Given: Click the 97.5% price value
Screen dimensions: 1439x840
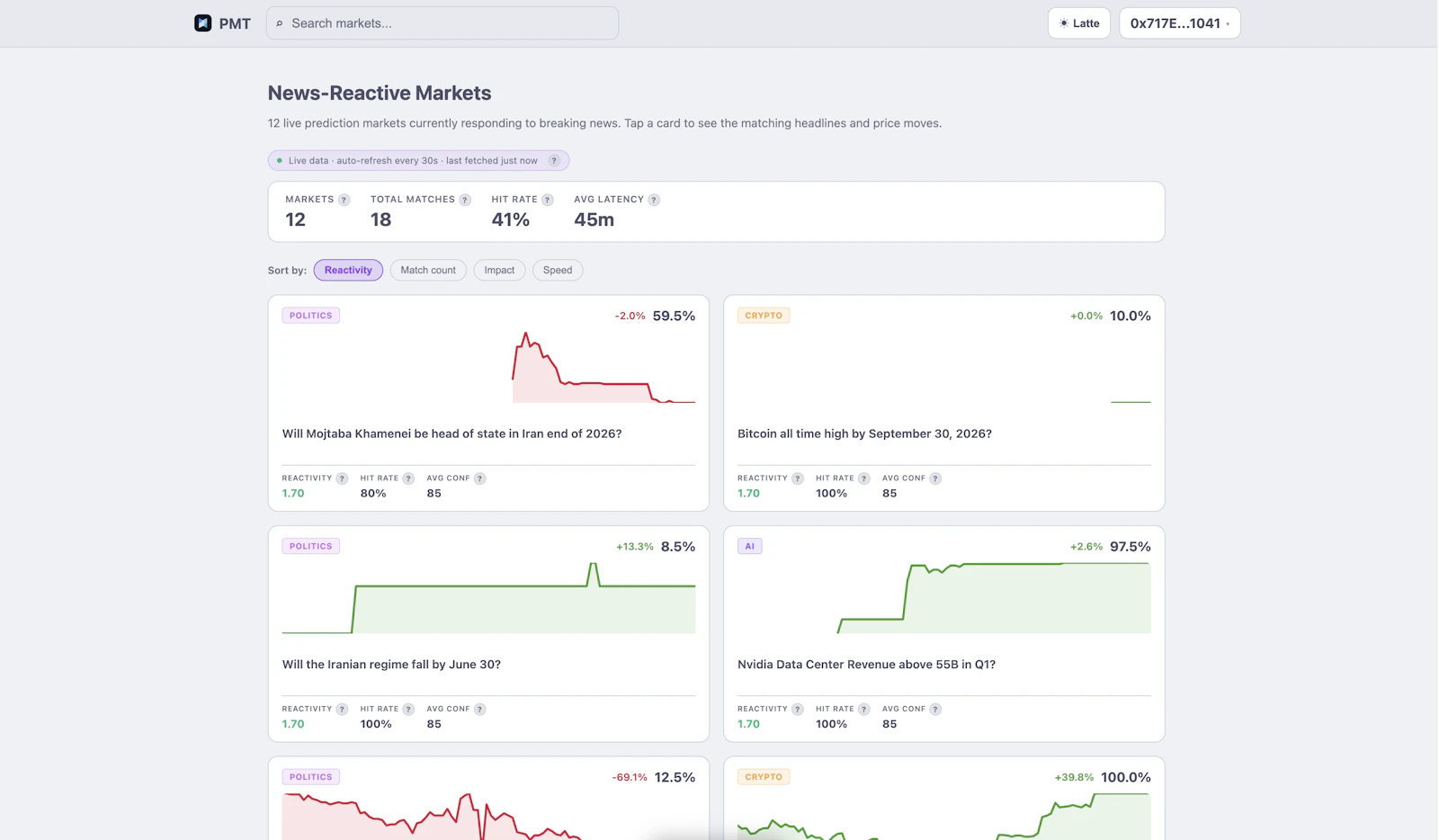Looking at the screenshot, I should (x=1130, y=547).
